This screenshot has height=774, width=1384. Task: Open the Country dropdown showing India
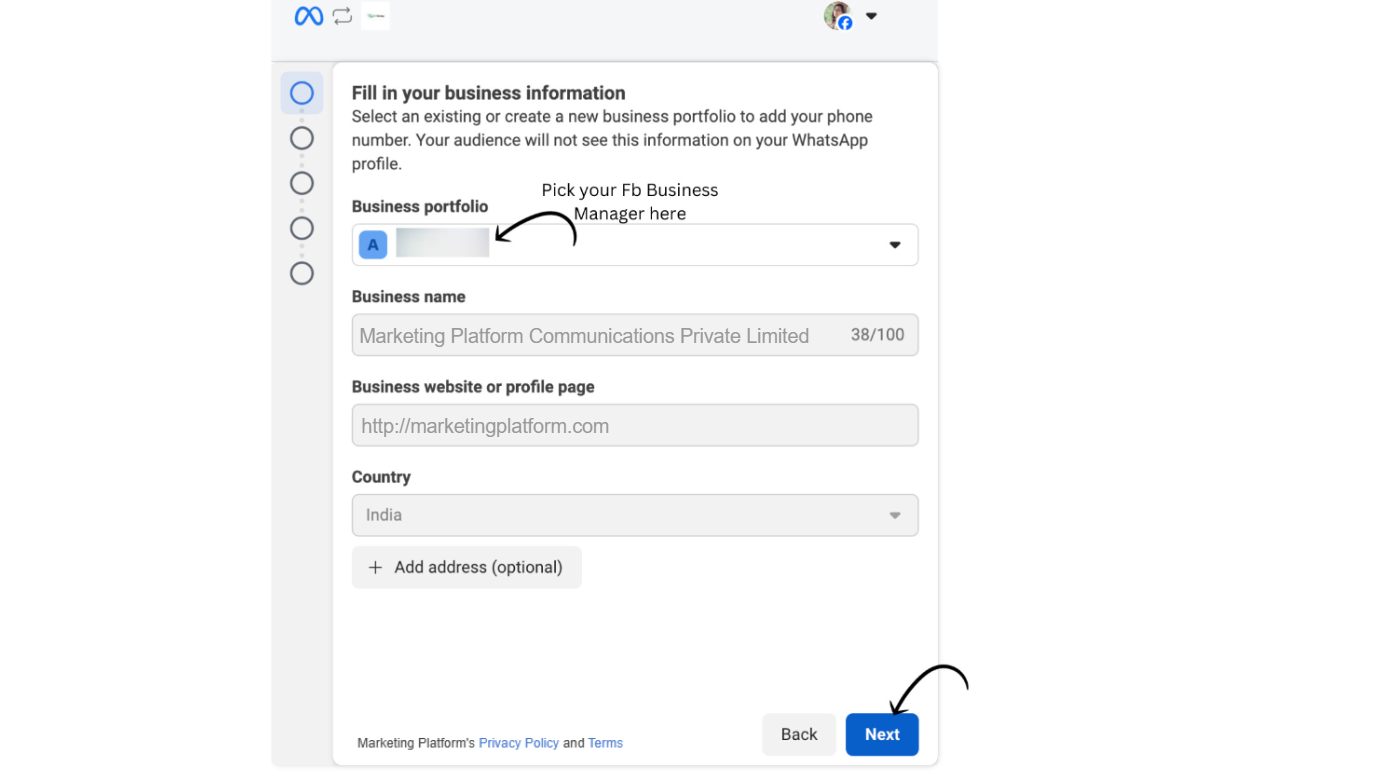(x=635, y=515)
